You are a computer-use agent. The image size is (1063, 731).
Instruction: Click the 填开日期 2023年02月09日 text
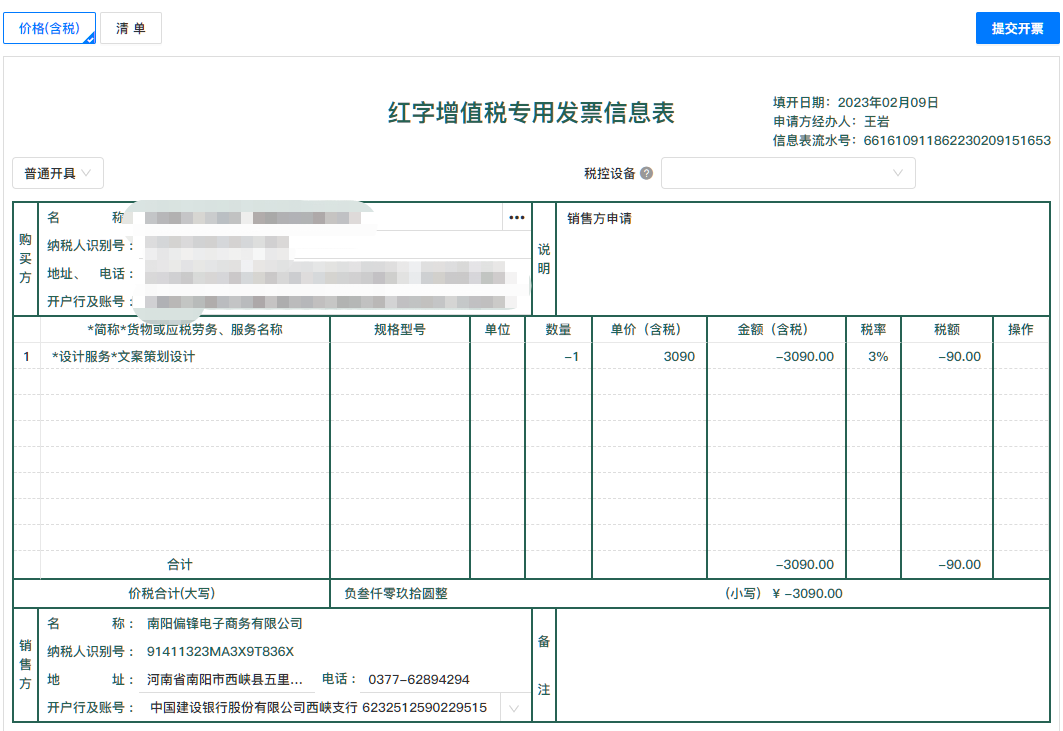point(856,102)
